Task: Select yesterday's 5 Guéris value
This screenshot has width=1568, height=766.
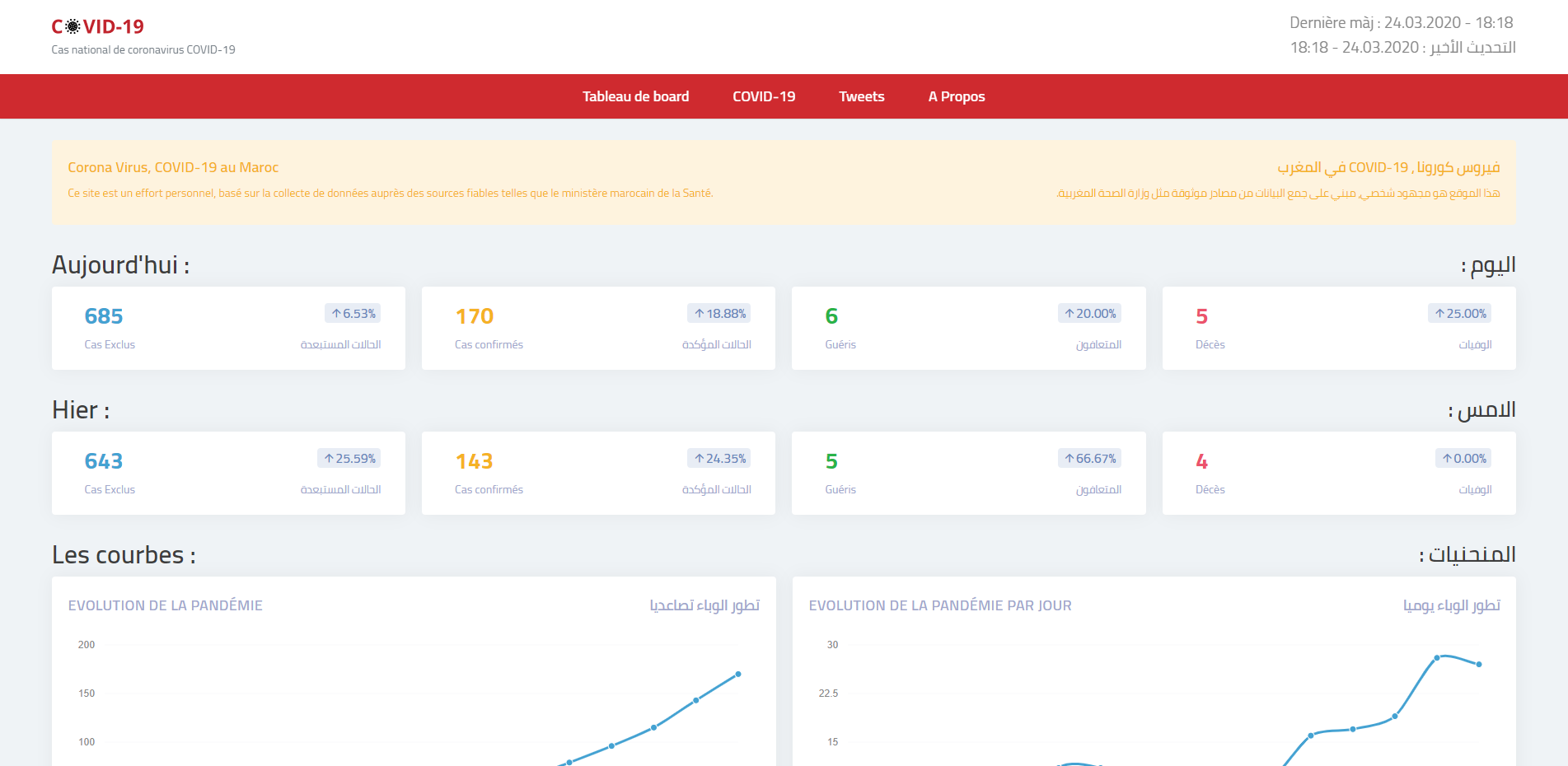Action: click(x=831, y=461)
